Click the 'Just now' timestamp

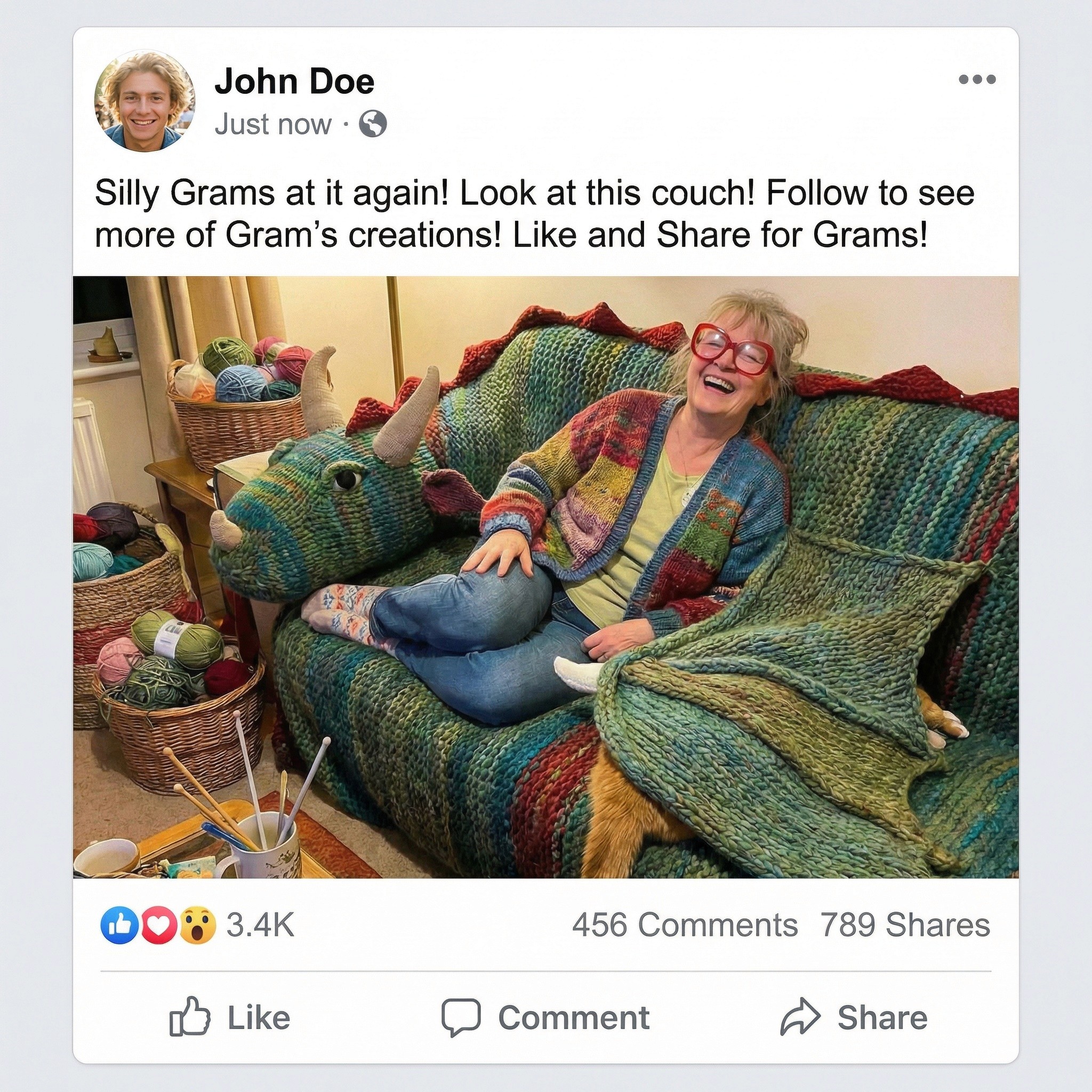coord(273,124)
